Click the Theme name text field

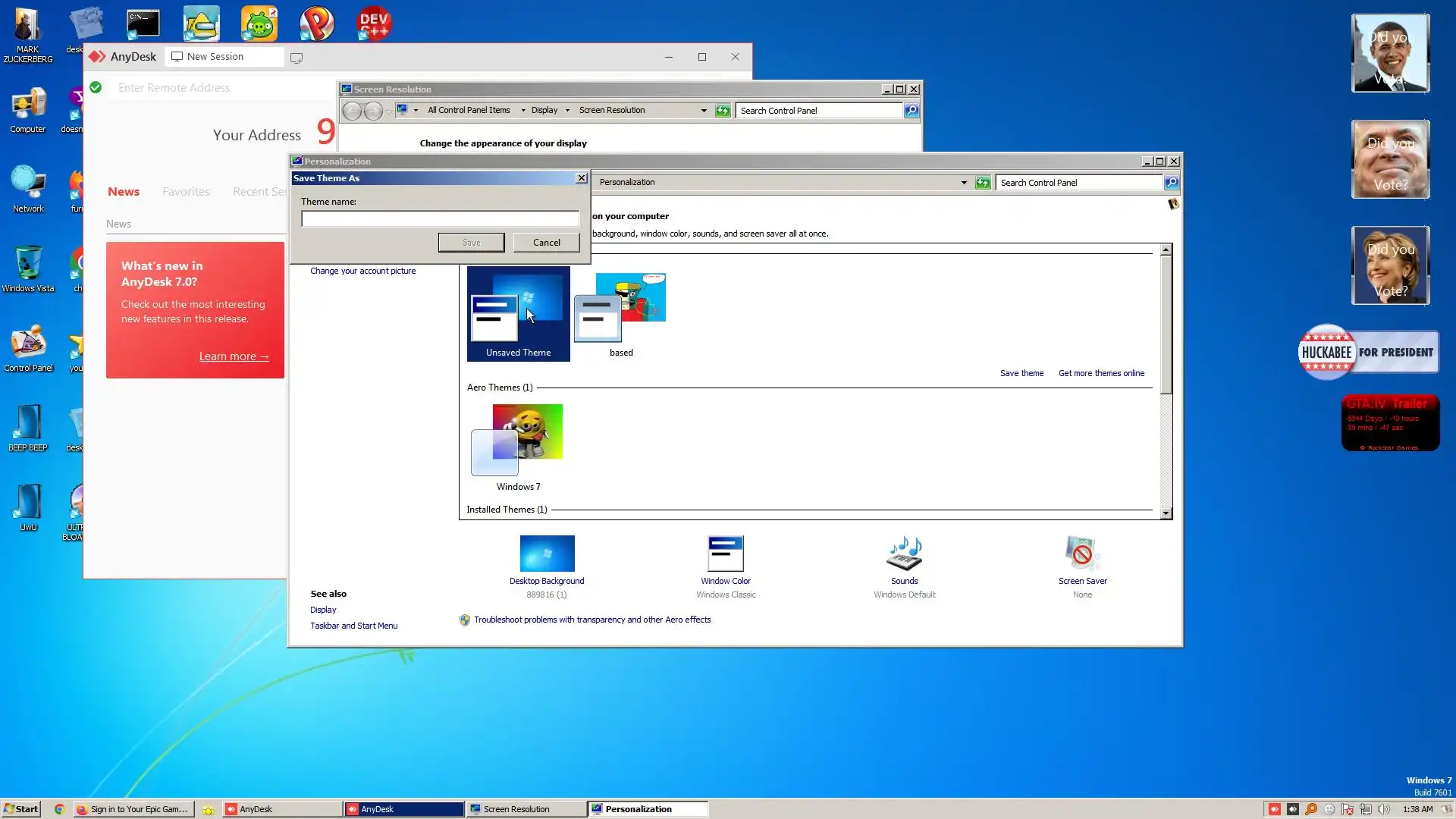point(440,219)
